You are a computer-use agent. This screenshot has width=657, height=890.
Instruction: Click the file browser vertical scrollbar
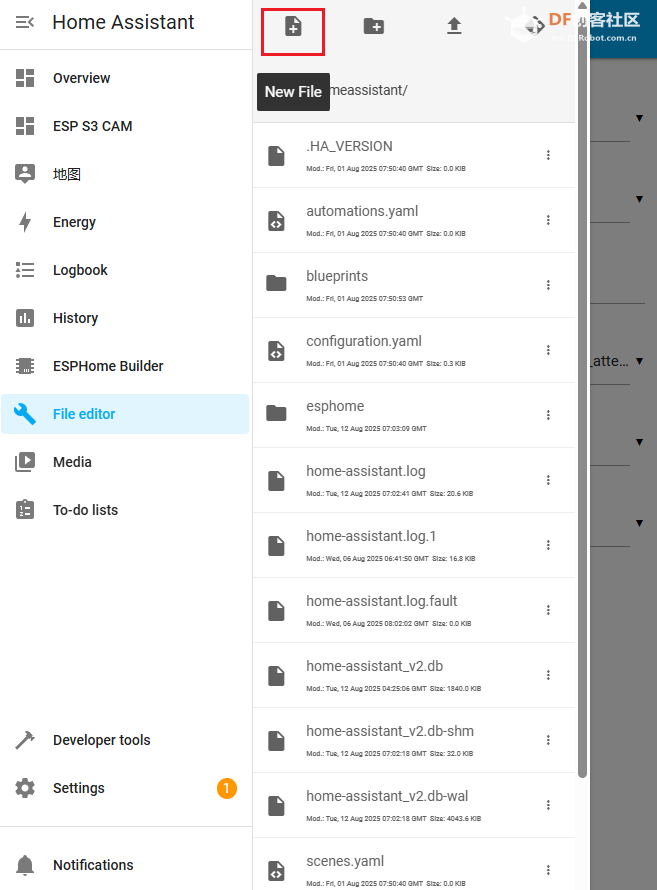(x=582, y=397)
